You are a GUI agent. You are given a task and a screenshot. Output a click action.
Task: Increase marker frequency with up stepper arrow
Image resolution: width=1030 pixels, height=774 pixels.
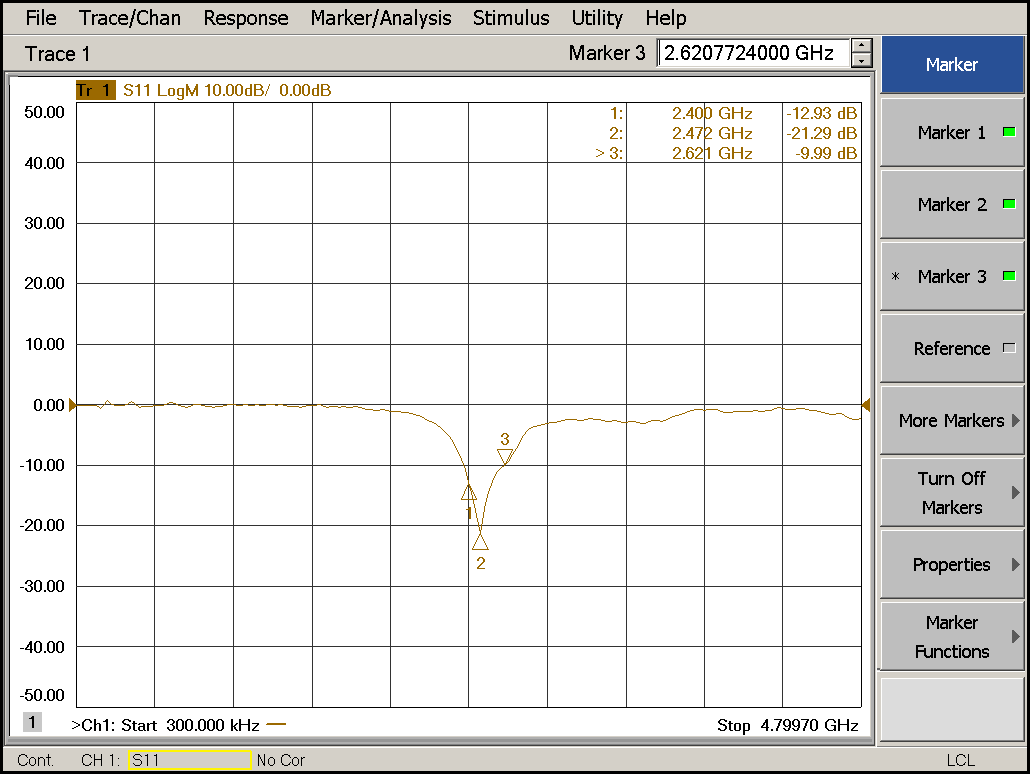(x=861, y=46)
